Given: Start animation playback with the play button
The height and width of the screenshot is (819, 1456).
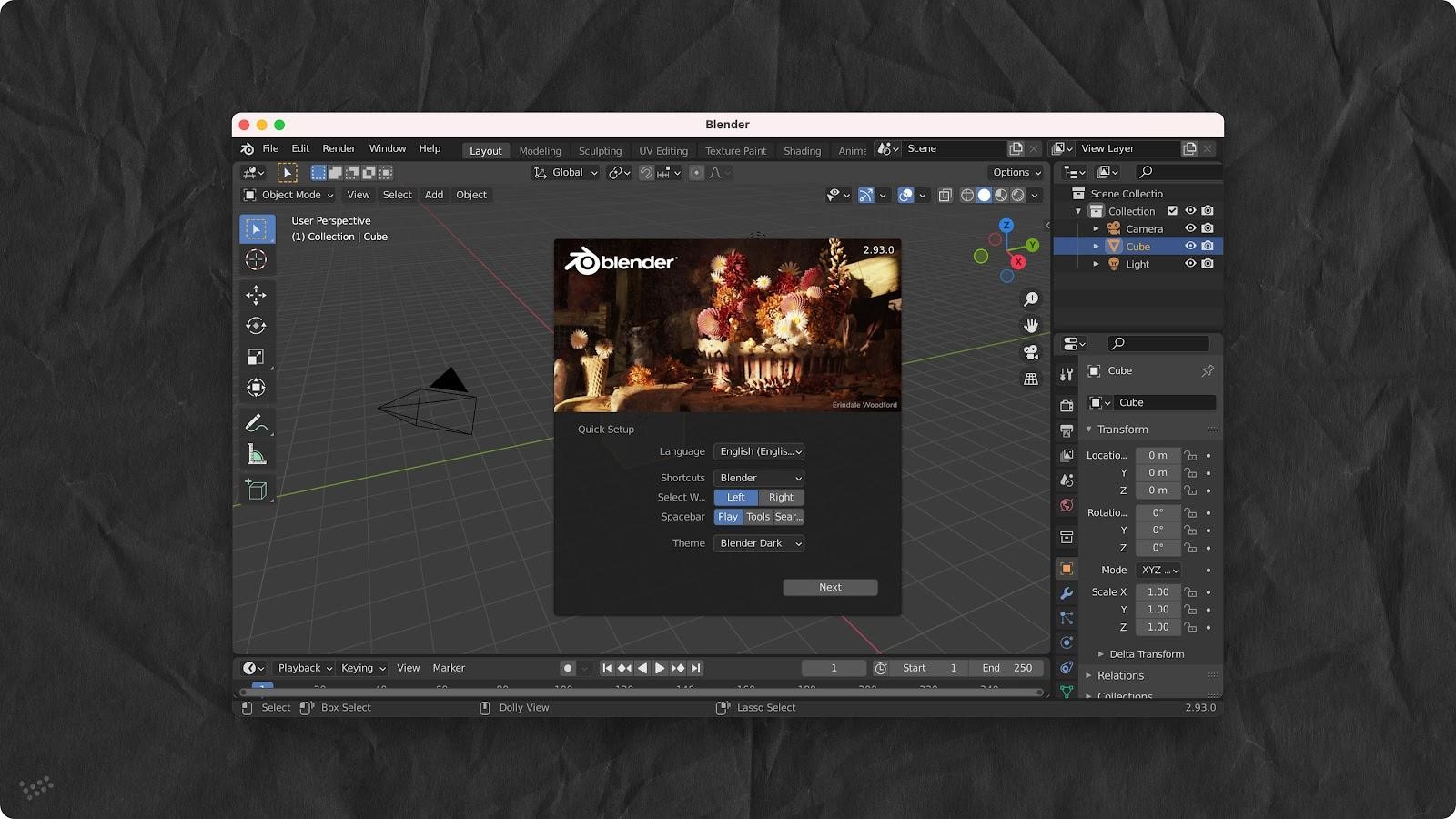Looking at the screenshot, I should (x=660, y=668).
